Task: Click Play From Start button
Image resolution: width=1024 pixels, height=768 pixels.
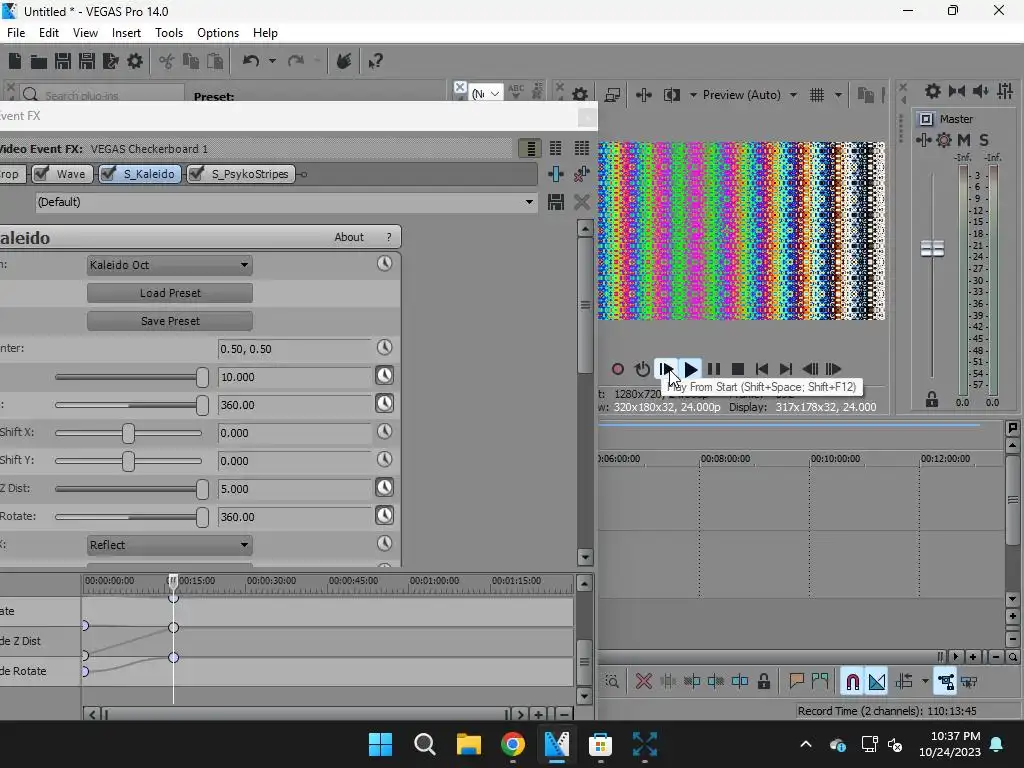Action: [x=665, y=369]
